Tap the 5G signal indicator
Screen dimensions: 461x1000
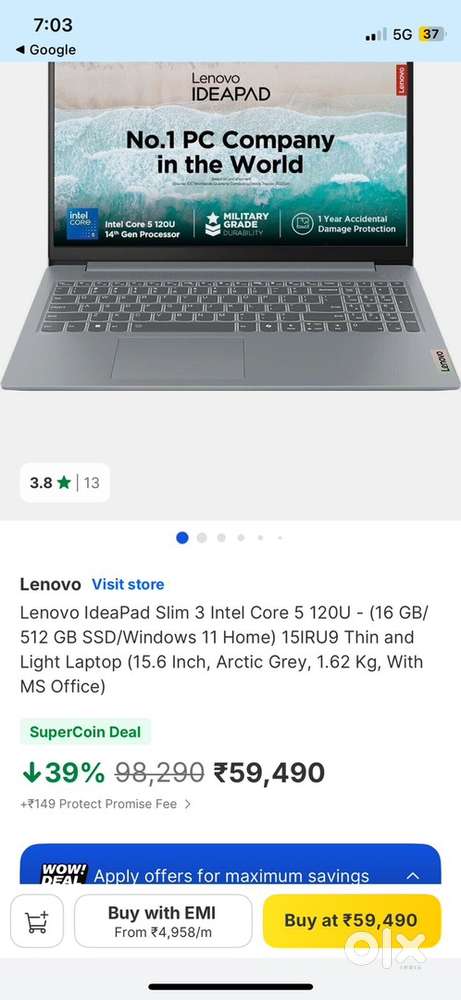click(x=402, y=34)
